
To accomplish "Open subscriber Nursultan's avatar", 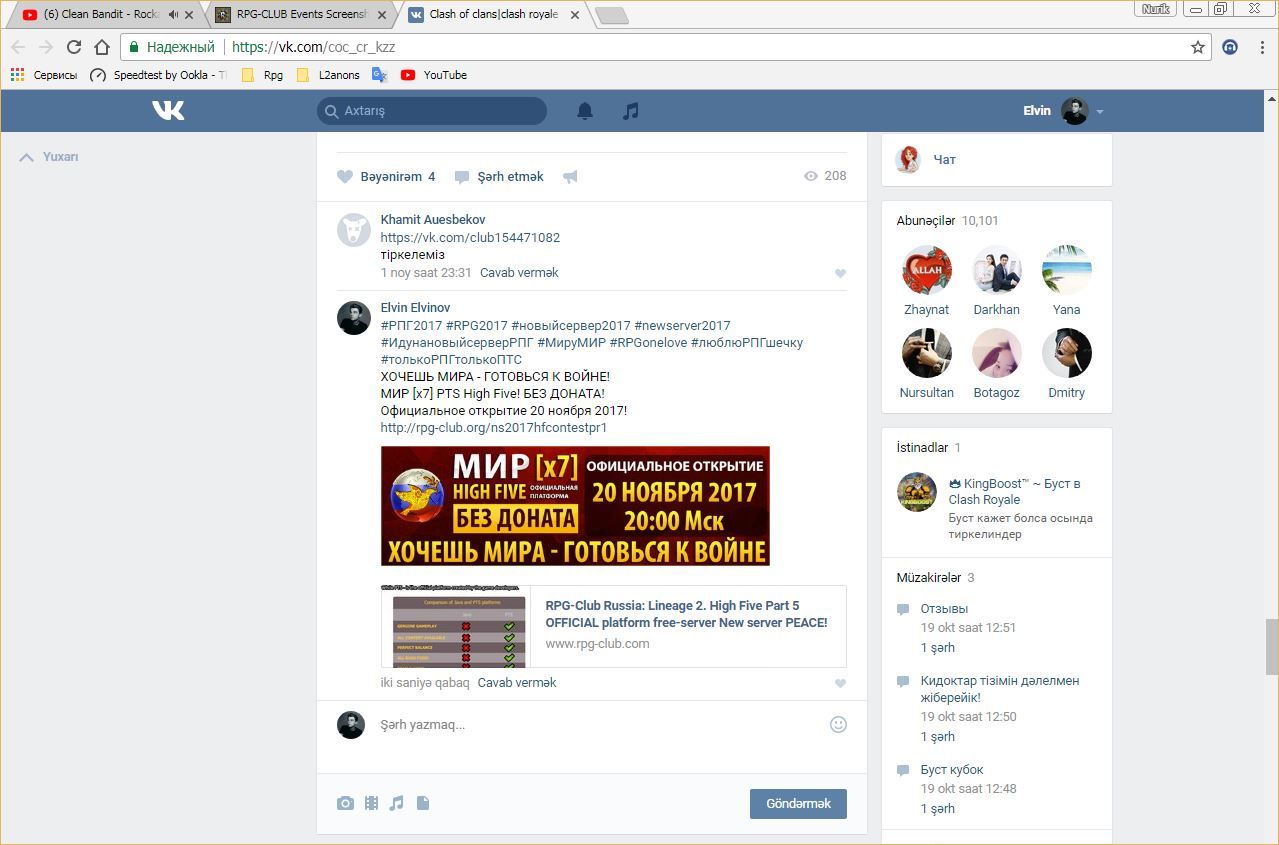I will click(x=927, y=353).
